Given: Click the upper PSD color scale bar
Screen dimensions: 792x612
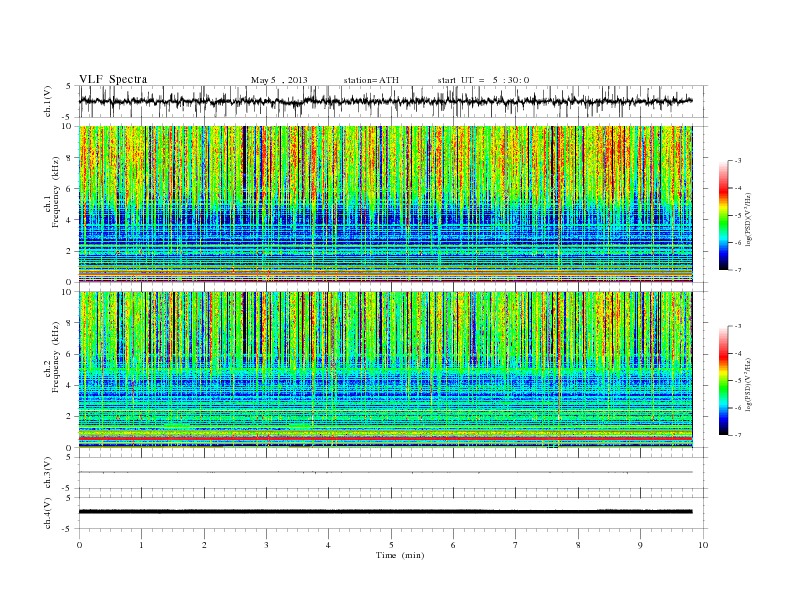Looking at the screenshot, I should pos(723,215).
